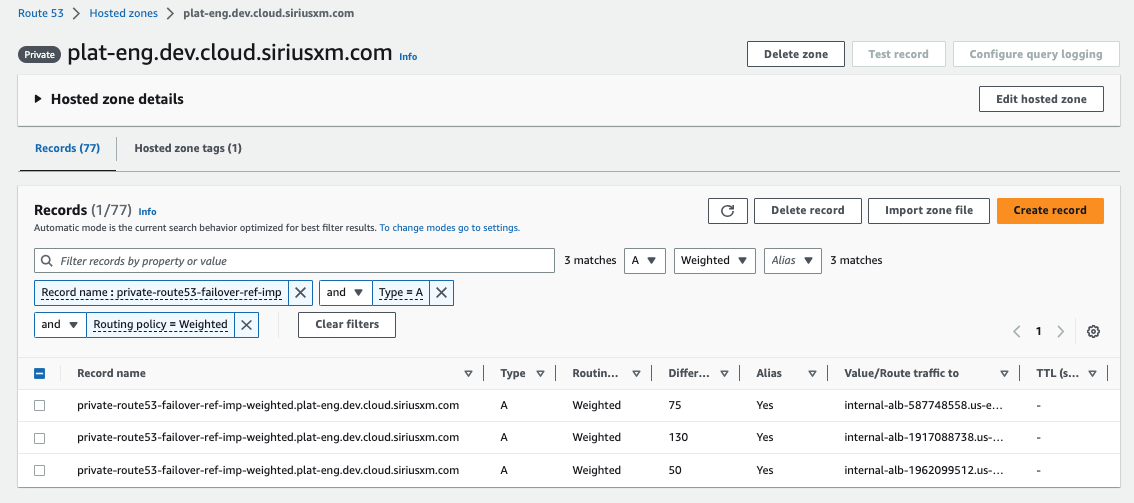Viewport: 1134px width, 503px height.
Task: Click the Clear filters button
Action: pyautogui.click(x=347, y=324)
